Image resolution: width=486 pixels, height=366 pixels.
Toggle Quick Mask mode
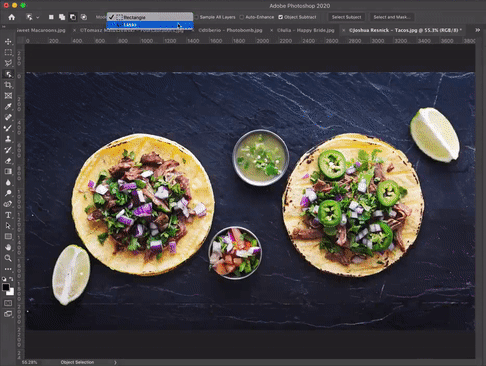click(8, 303)
